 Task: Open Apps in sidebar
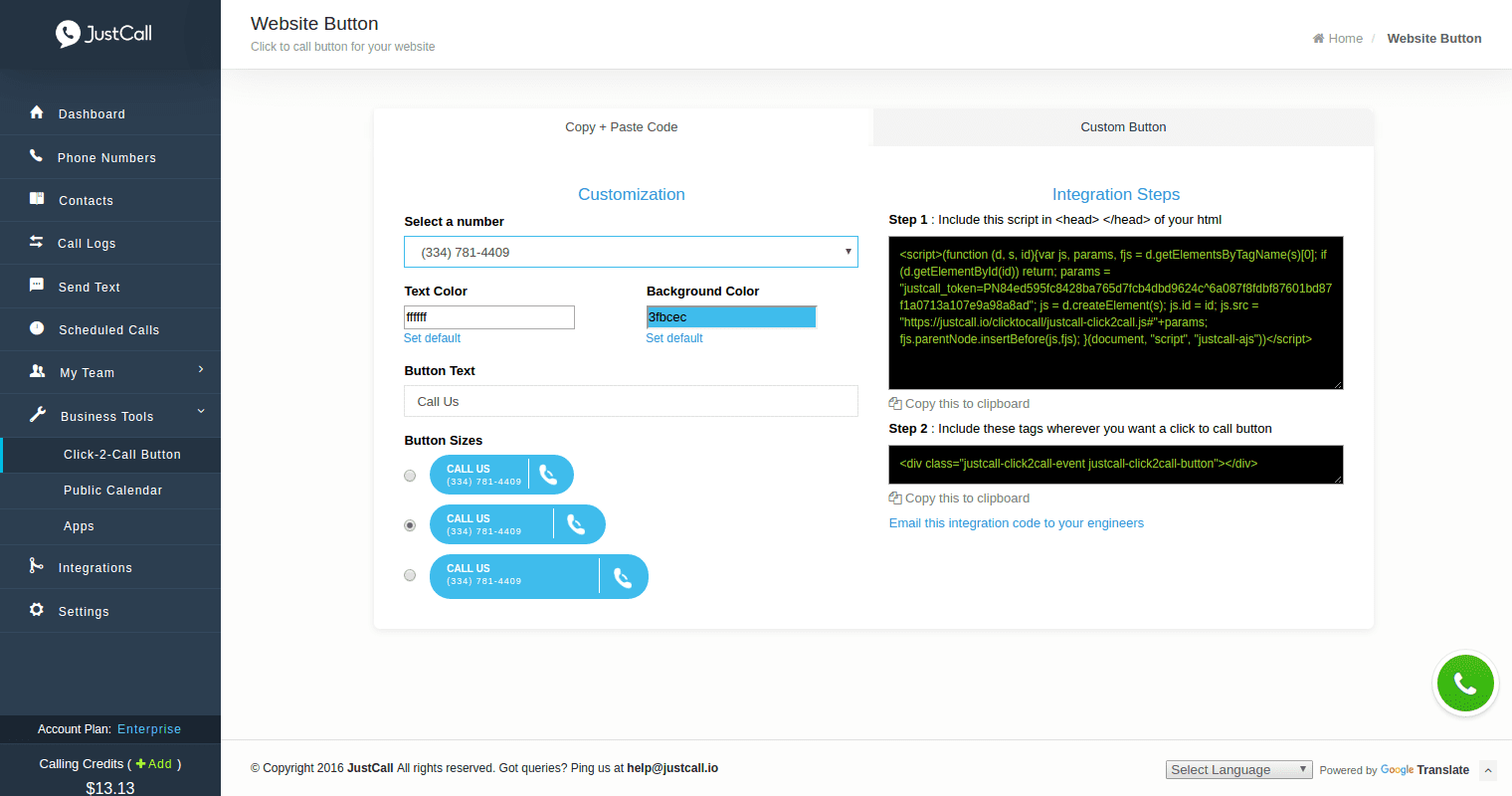pyautogui.click(x=79, y=526)
